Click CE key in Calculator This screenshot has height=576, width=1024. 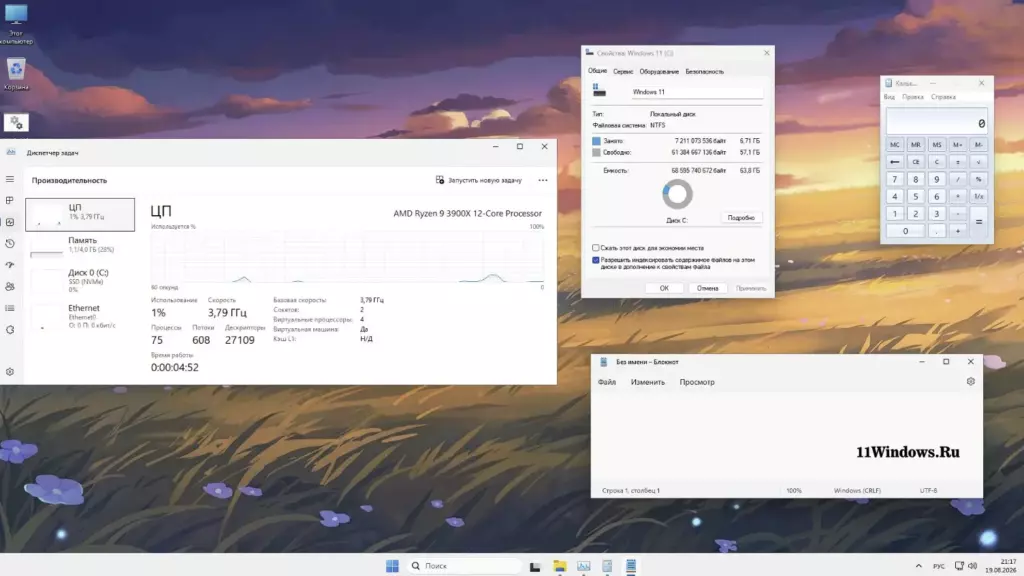[x=916, y=162]
